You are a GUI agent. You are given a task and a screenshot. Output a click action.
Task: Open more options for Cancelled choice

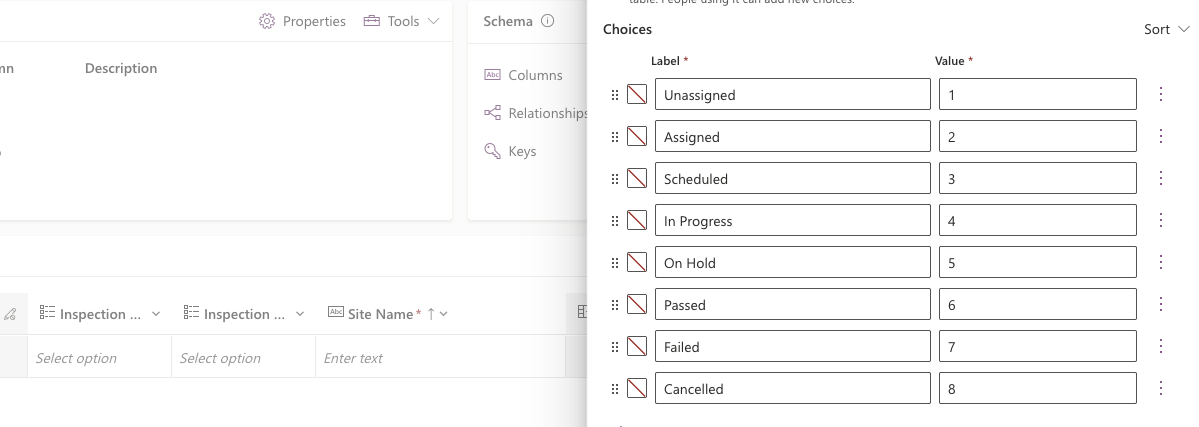[1161, 389]
